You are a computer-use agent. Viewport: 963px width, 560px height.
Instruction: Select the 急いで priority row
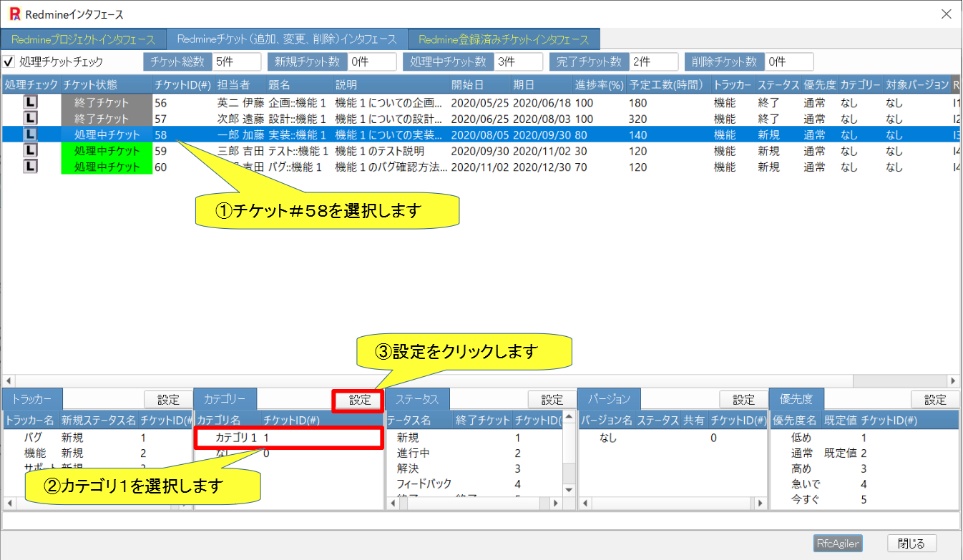coord(864,484)
